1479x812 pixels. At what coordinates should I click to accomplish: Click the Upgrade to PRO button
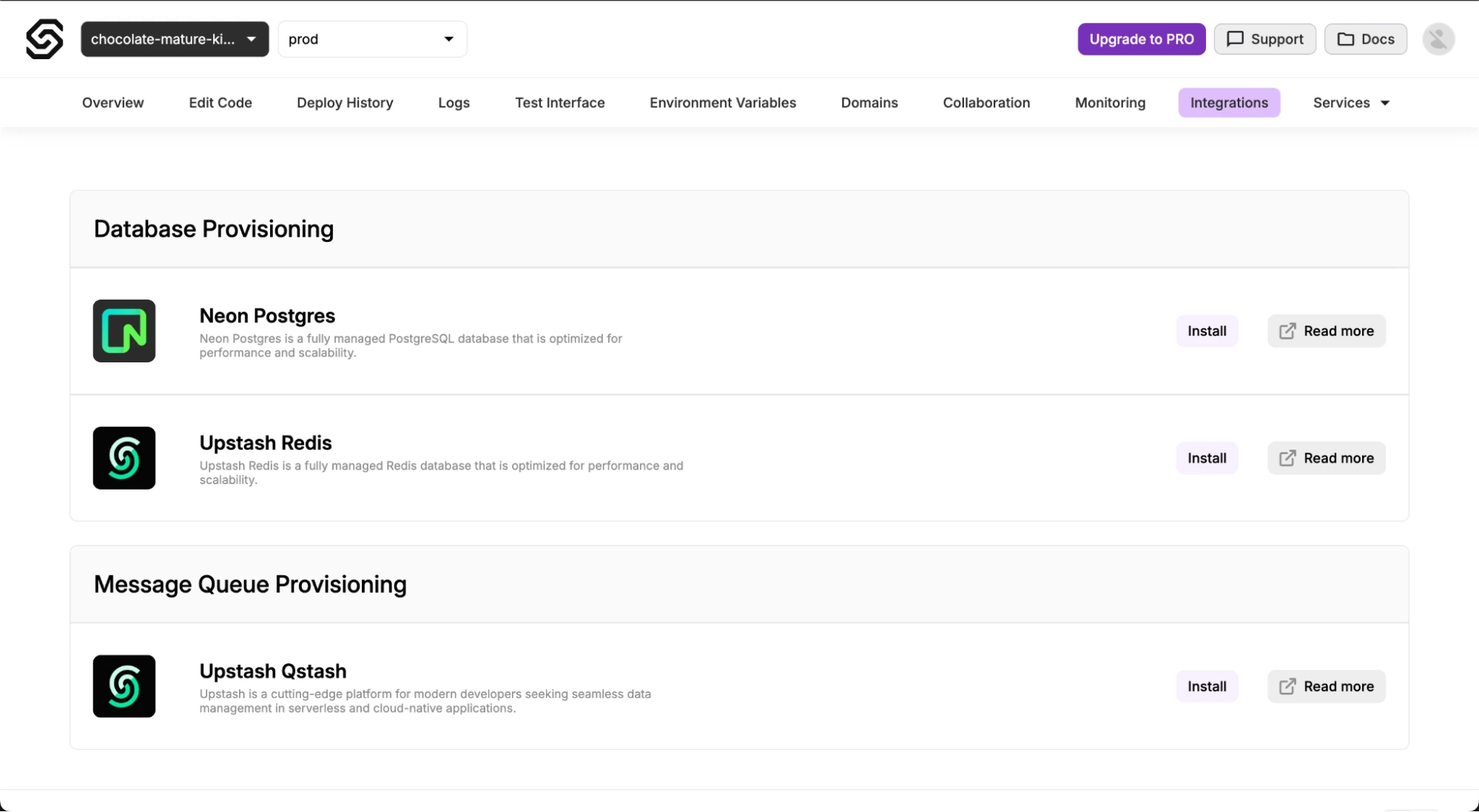[1142, 39]
